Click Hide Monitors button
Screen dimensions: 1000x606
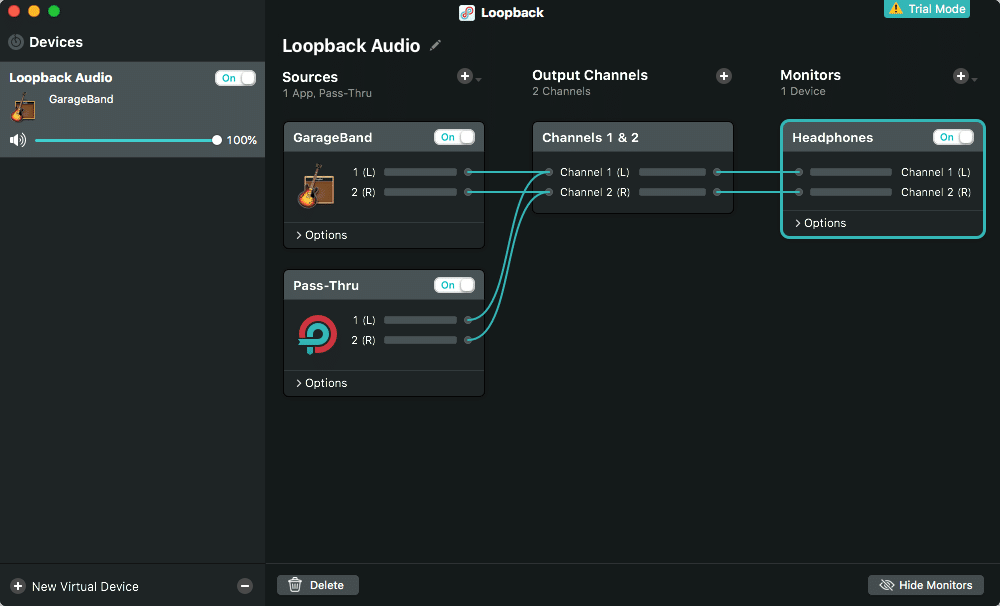[x=925, y=585]
